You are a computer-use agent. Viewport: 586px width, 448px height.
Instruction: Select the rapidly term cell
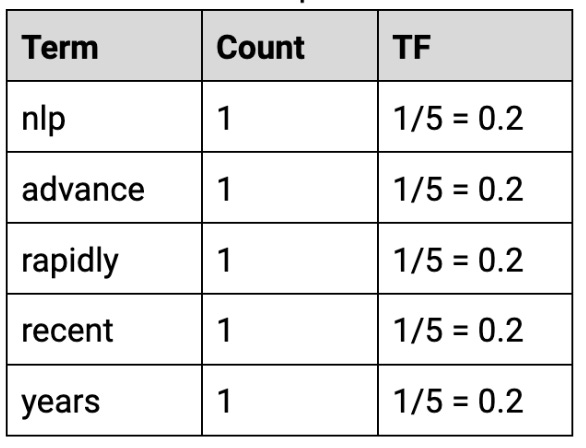pos(104,259)
